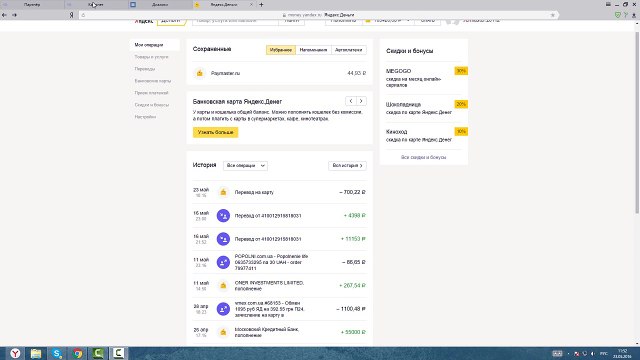Open Переводы in sidebar

145,69
